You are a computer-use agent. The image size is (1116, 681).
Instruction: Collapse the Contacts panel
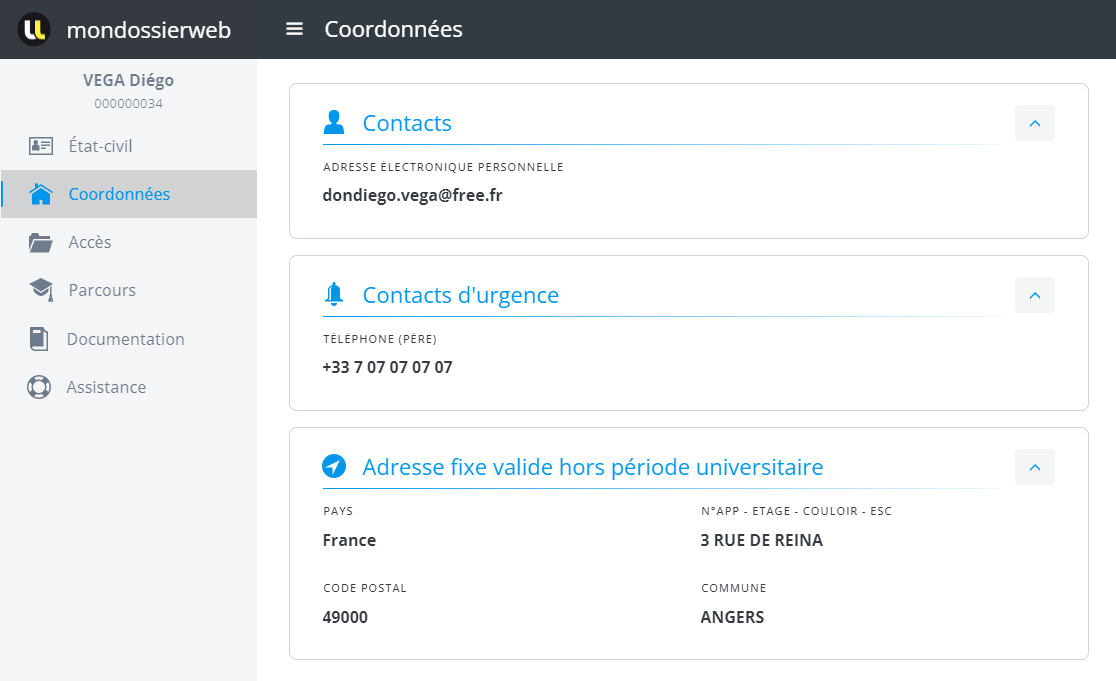pyautogui.click(x=1034, y=123)
